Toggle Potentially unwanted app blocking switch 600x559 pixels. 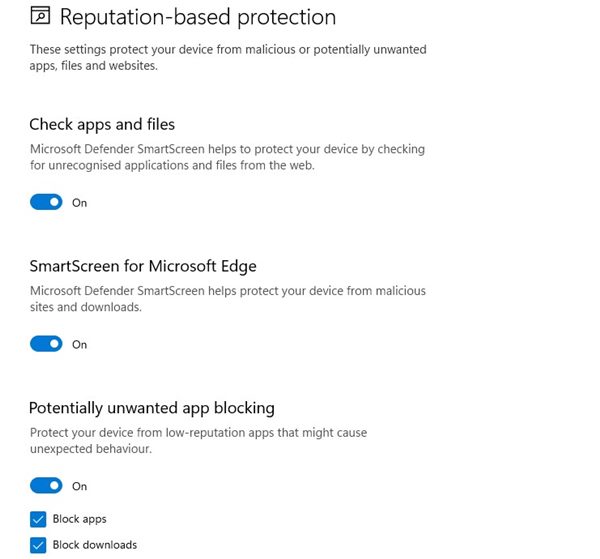tap(46, 486)
